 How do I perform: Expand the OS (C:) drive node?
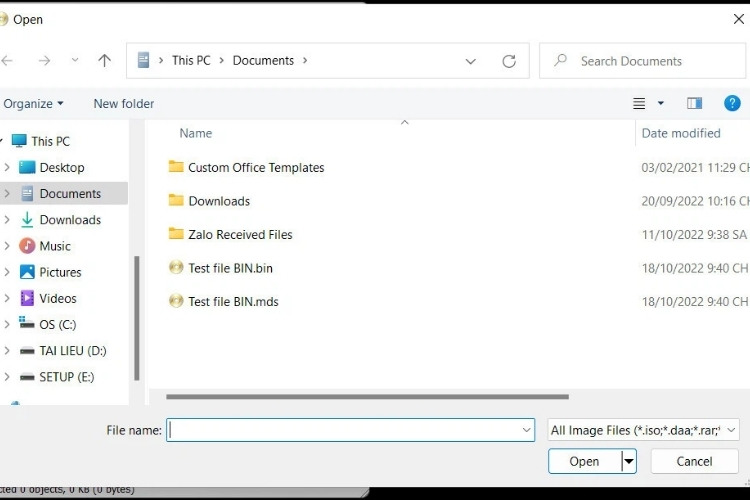7,325
